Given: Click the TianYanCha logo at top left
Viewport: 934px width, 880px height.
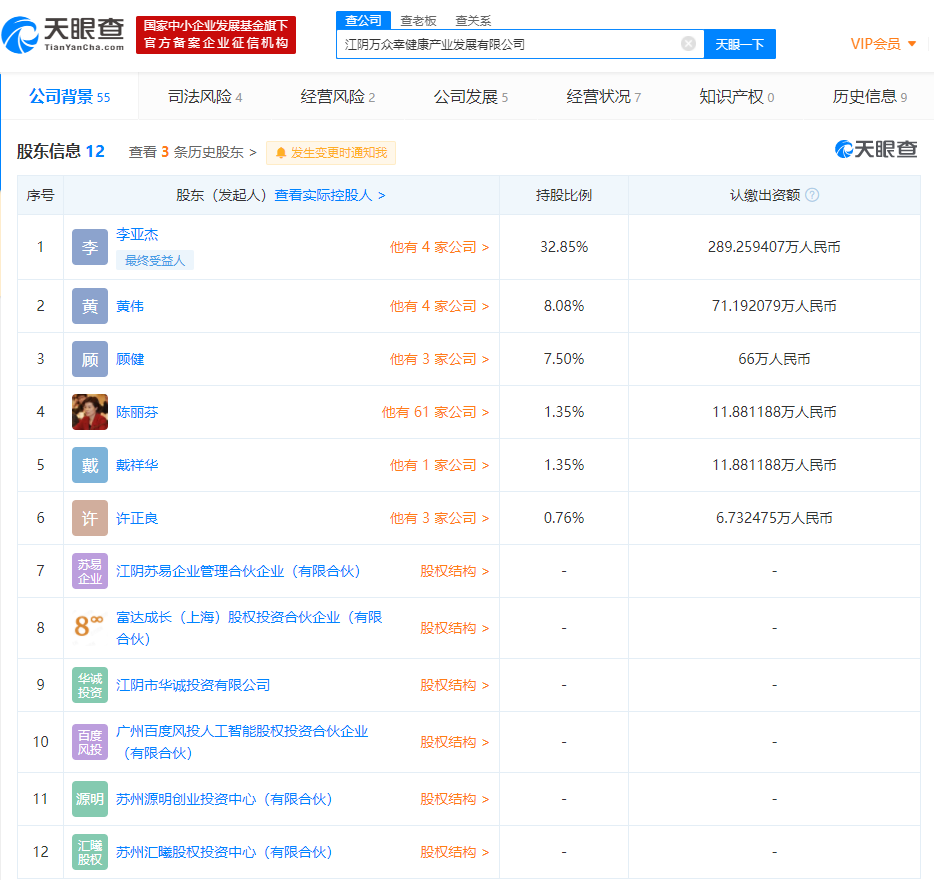Looking at the screenshot, I should (64, 35).
